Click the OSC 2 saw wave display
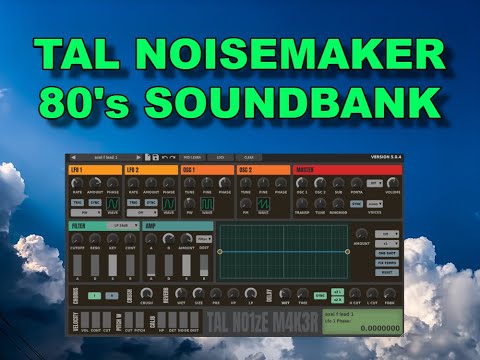Screen dimensions: 480x360 263,204
